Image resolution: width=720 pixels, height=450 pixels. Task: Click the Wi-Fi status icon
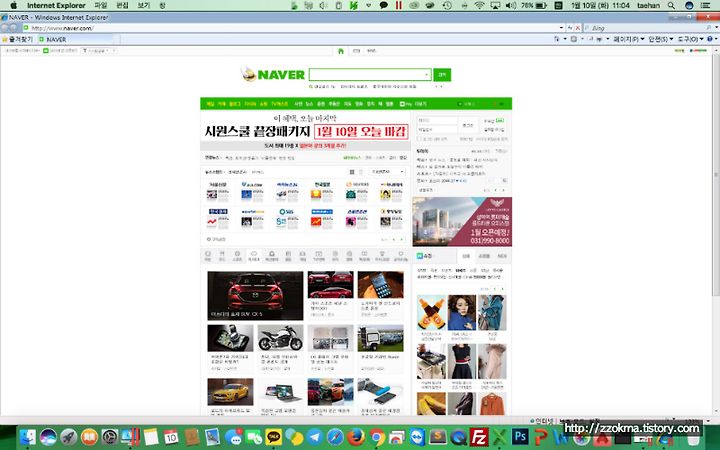(x=479, y=6)
